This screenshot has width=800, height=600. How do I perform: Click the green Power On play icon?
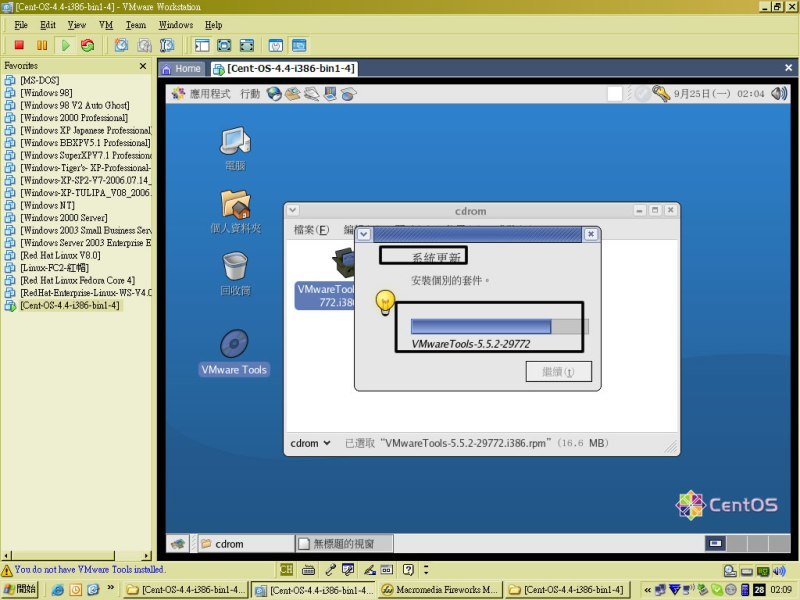click(x=65, y=45)
